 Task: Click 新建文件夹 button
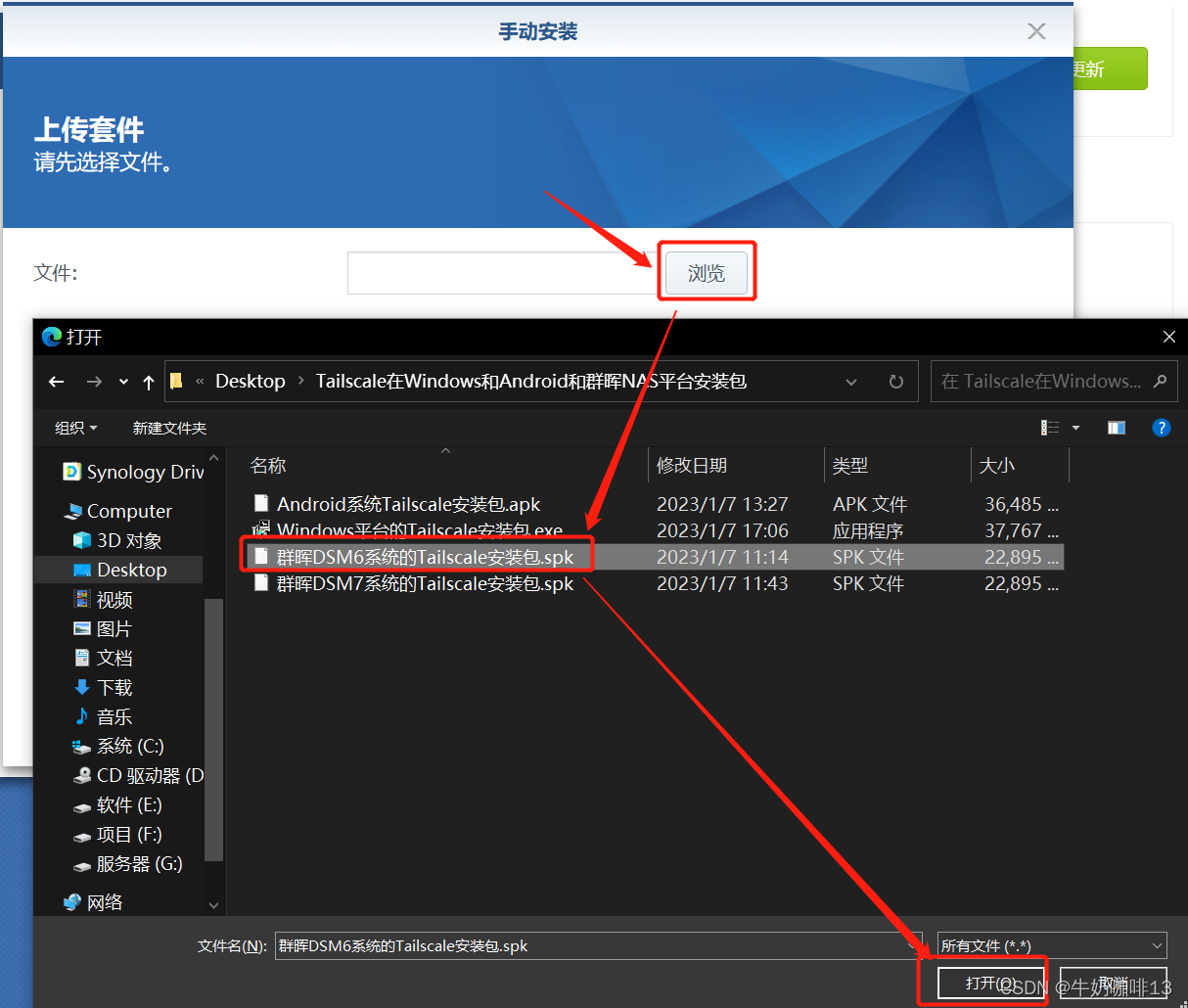coord(169,428)
